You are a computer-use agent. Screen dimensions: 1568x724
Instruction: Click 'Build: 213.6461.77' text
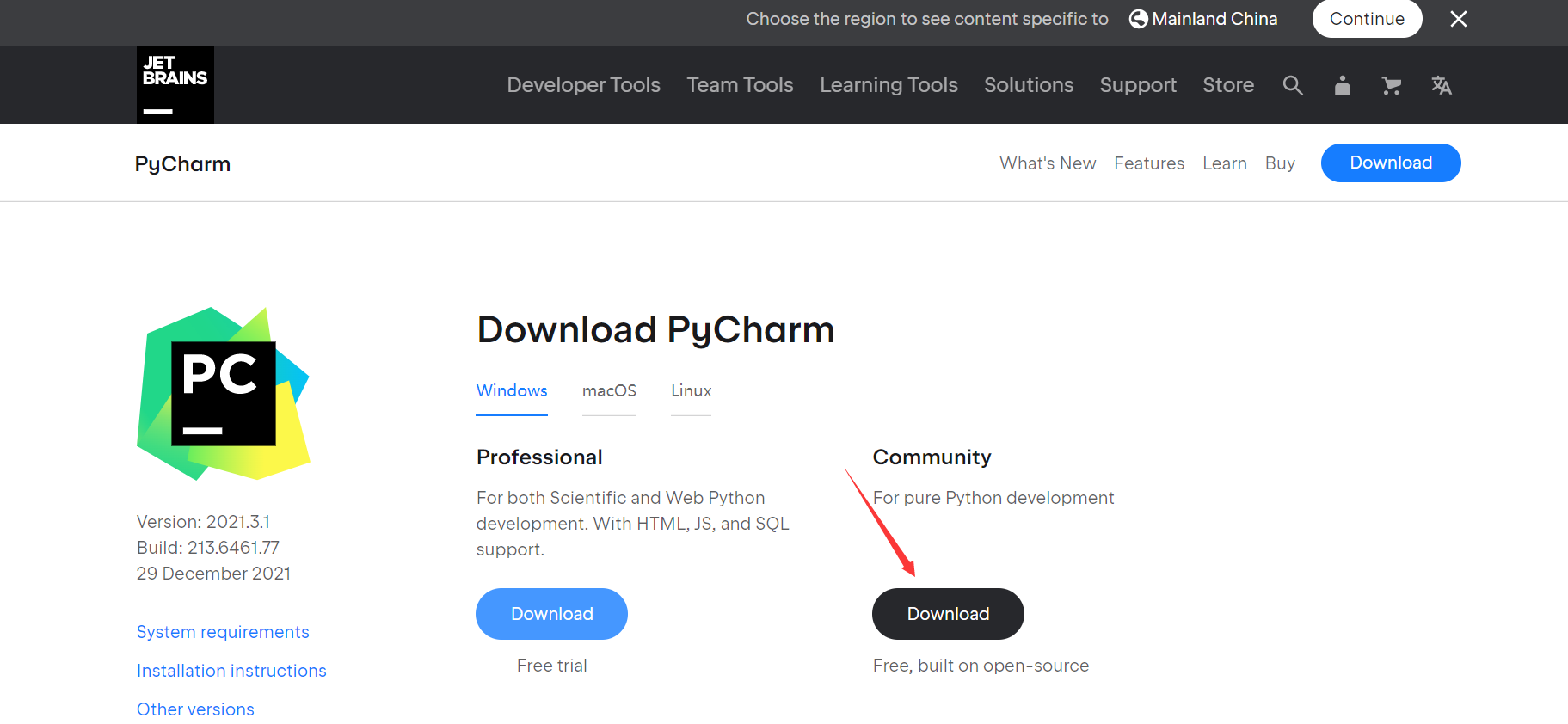[208, 548]
